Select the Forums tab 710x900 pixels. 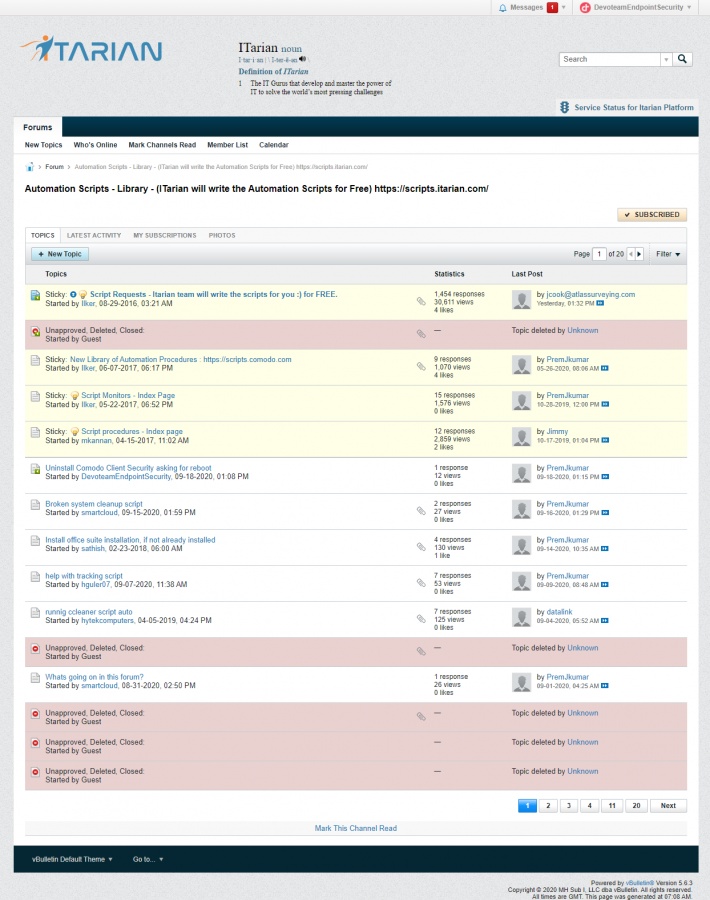click(38, 127)
